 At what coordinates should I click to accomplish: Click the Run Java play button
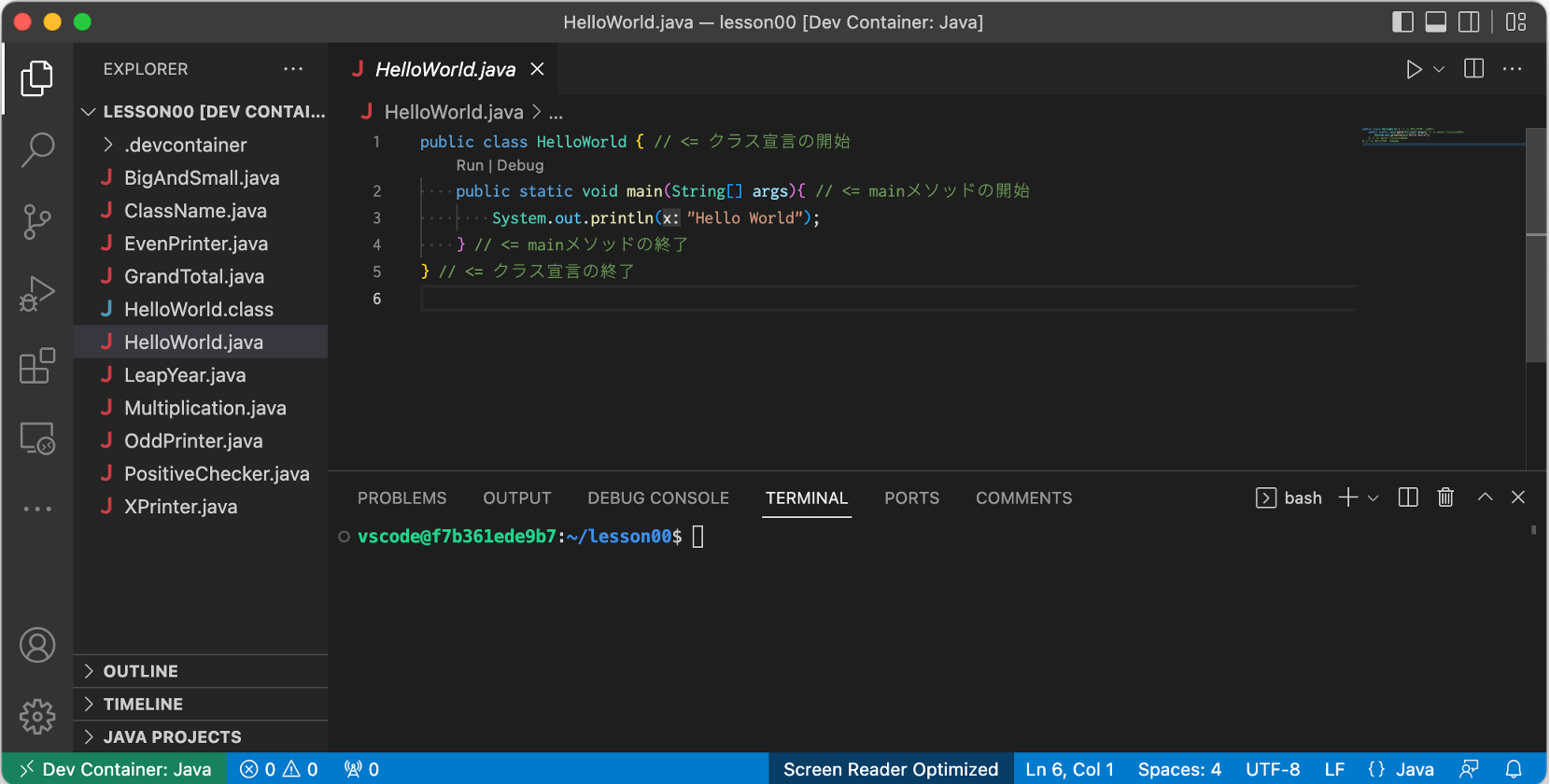click(x=1414, y=70)
